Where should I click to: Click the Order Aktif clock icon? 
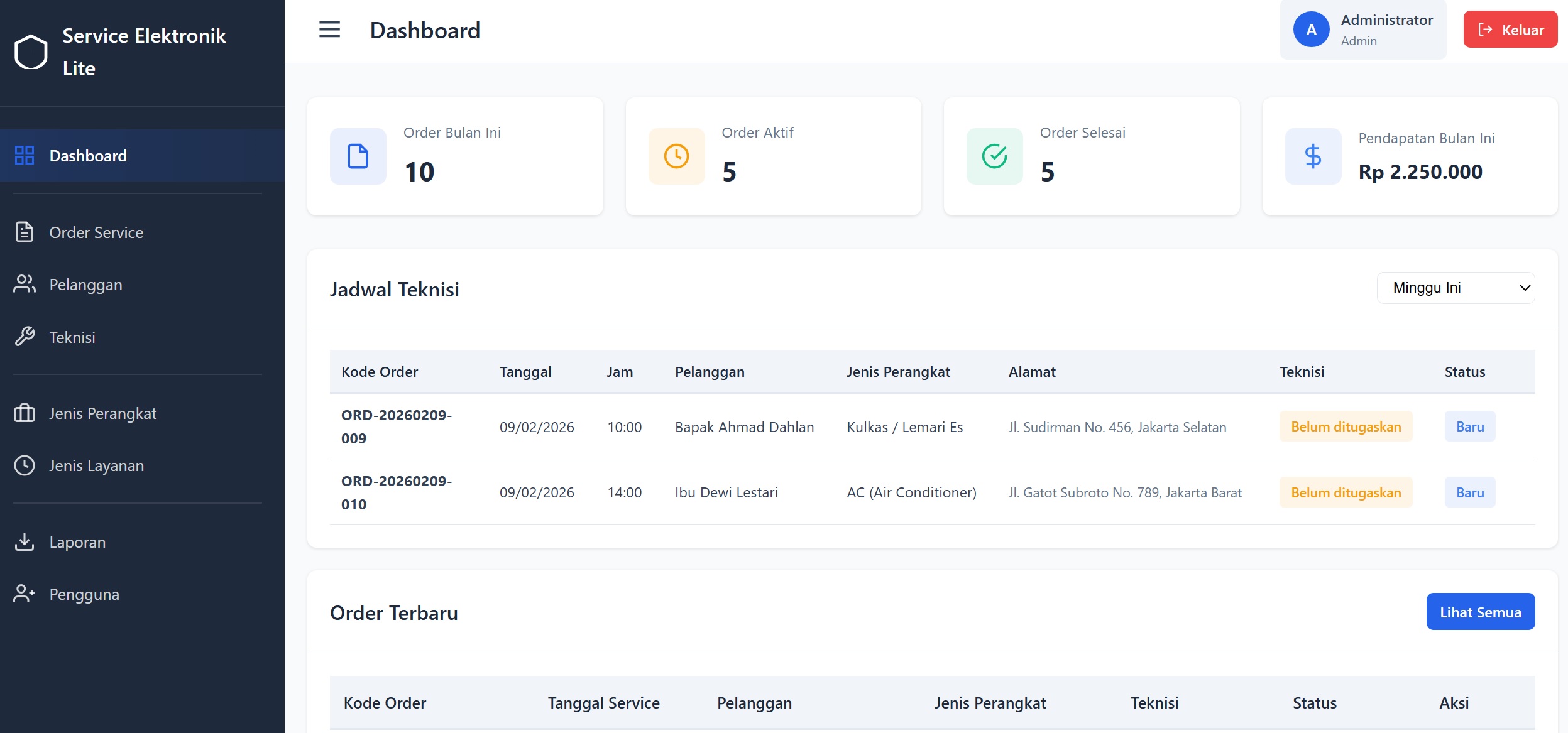pos(676,156)
